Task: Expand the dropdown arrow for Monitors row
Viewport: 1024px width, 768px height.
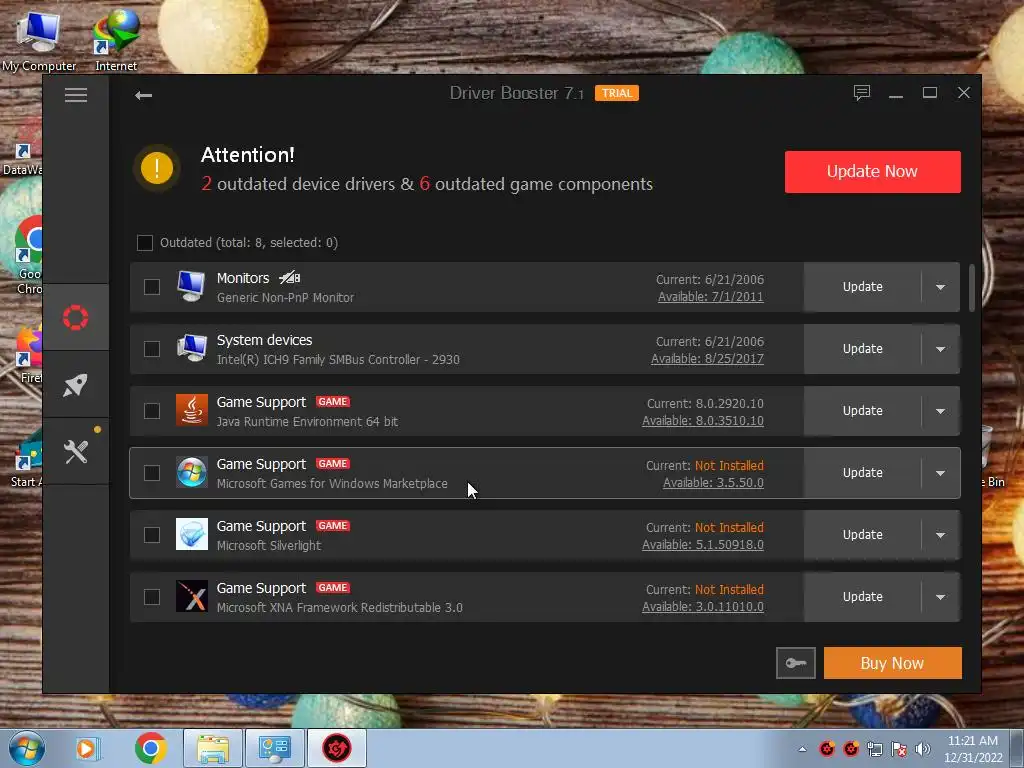Action: [x=940, y=287]
